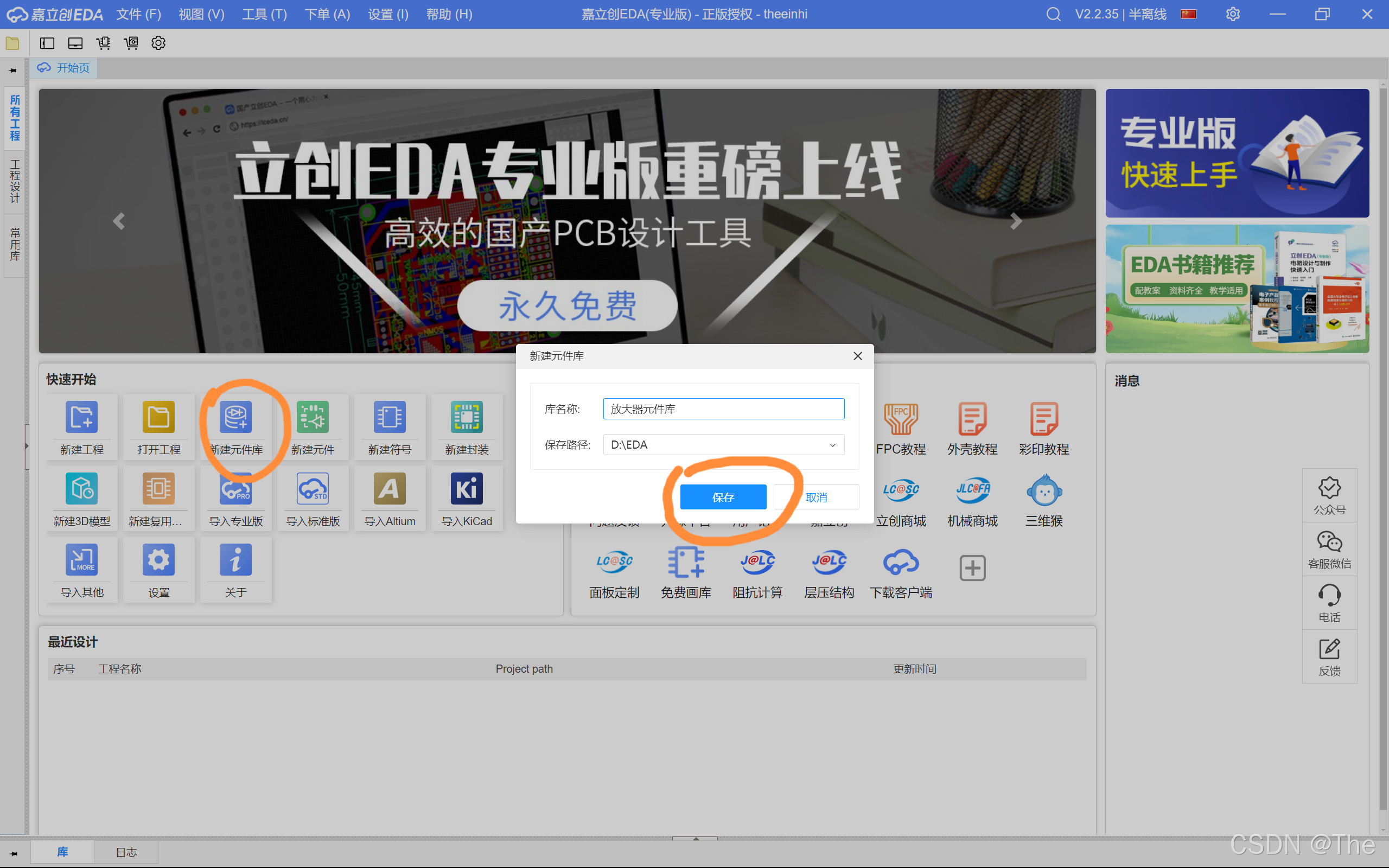Viewport: 1389px width, 868px height.
Task: Expand the bottom panel collapse arrow
Action: pyautogui.click(x=695, y=839)
